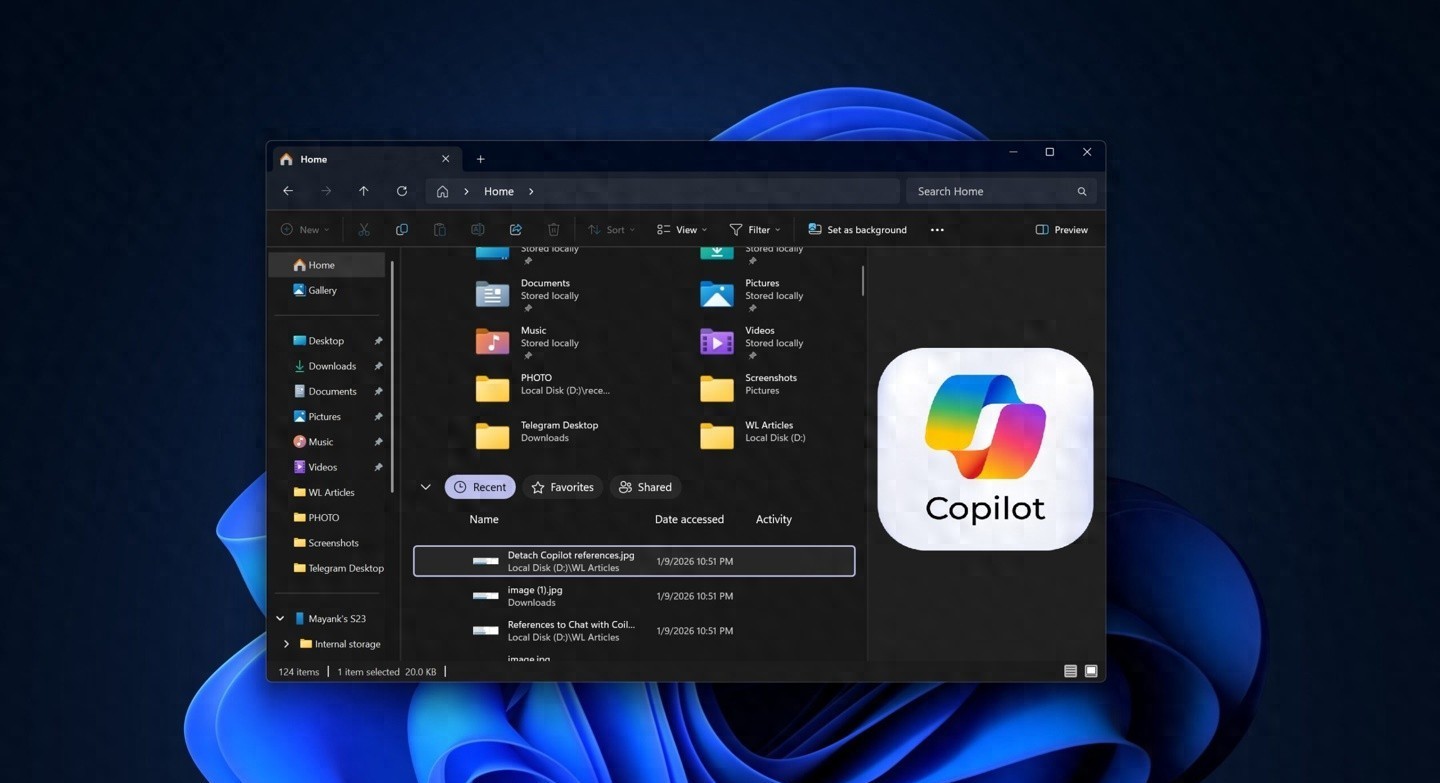The image size is (1440, 783).
Task: Expand Internal storage tree node
Action: click(287, 644)
